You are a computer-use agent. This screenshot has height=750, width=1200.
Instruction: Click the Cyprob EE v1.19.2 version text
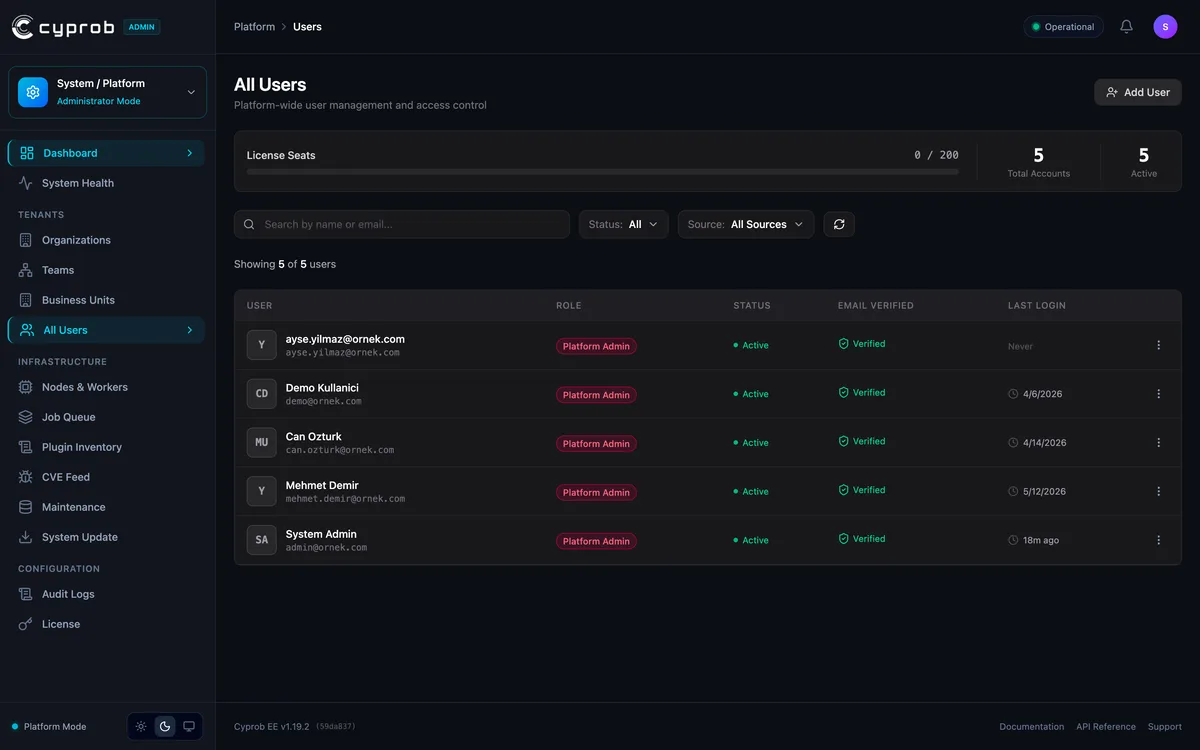pyautogui.click(x=272, y=727)
